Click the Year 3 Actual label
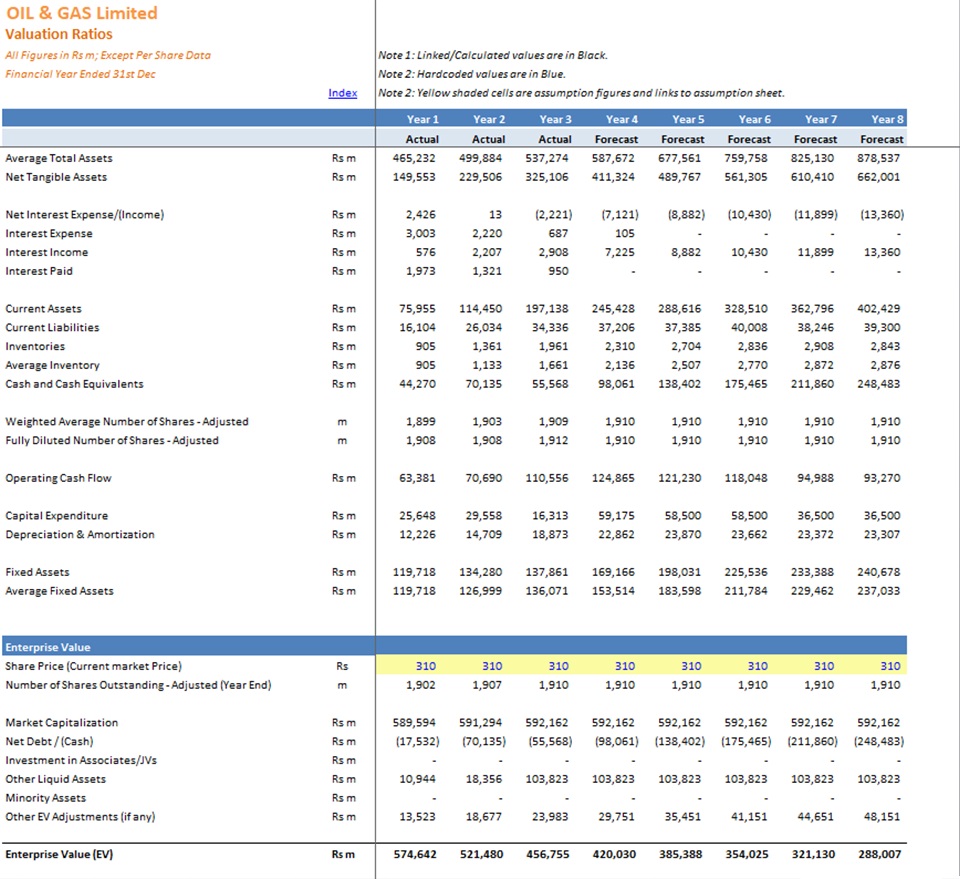Viewport: 960px width, 879px height. click(x=555, y=140)
